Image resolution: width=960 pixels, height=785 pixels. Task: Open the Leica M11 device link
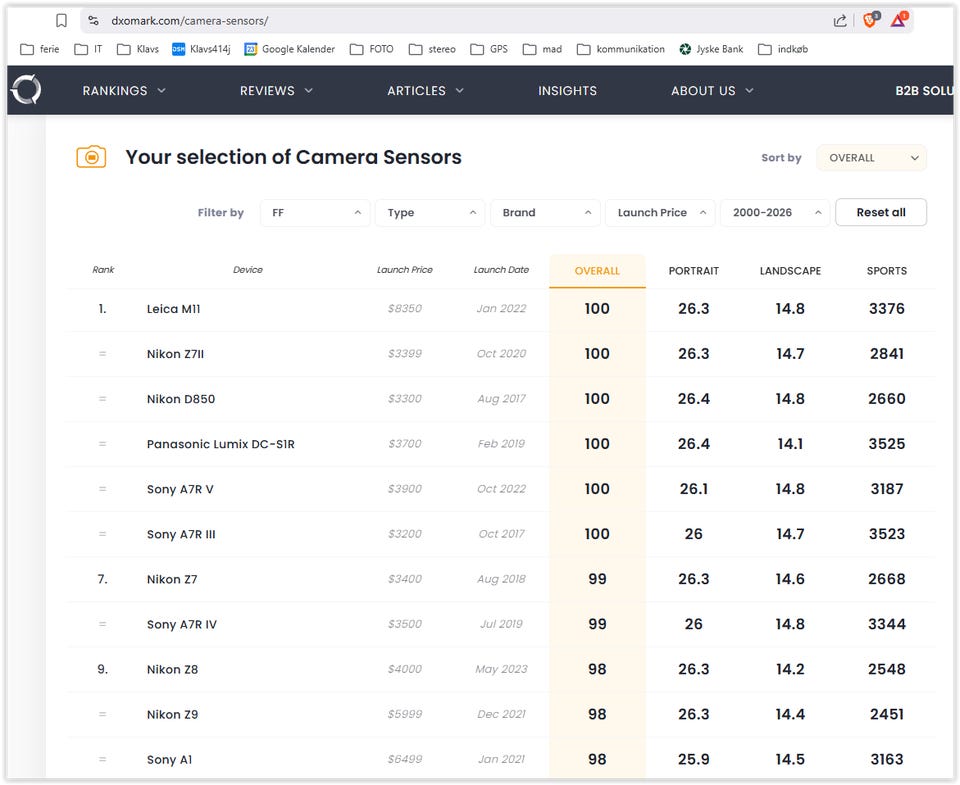click(x=173, y=309)
